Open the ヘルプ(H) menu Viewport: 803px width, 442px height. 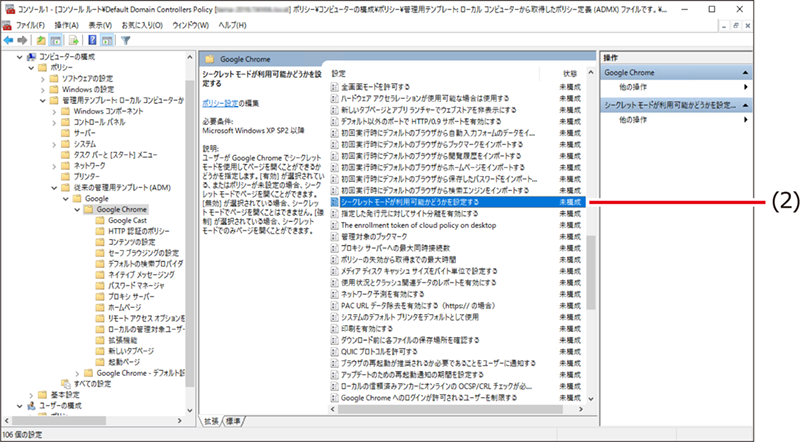pyautogui.click(x=232, y=25)
